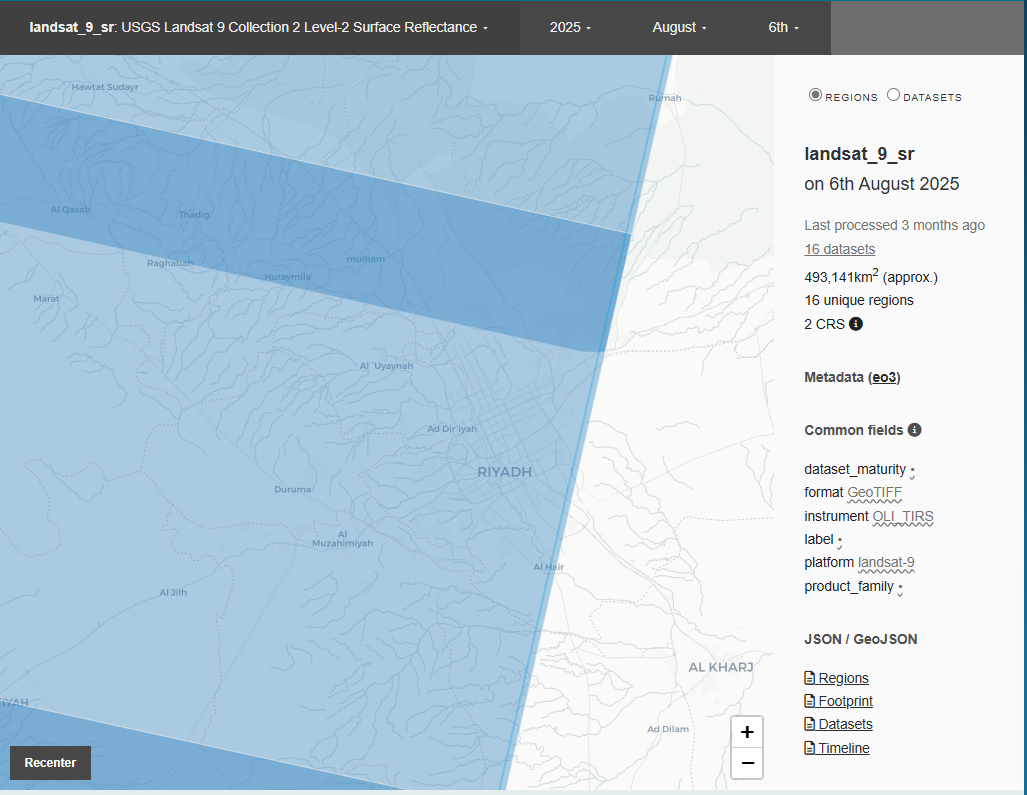
Task: Expand the product_family field chevron
Action: [901, 588]
